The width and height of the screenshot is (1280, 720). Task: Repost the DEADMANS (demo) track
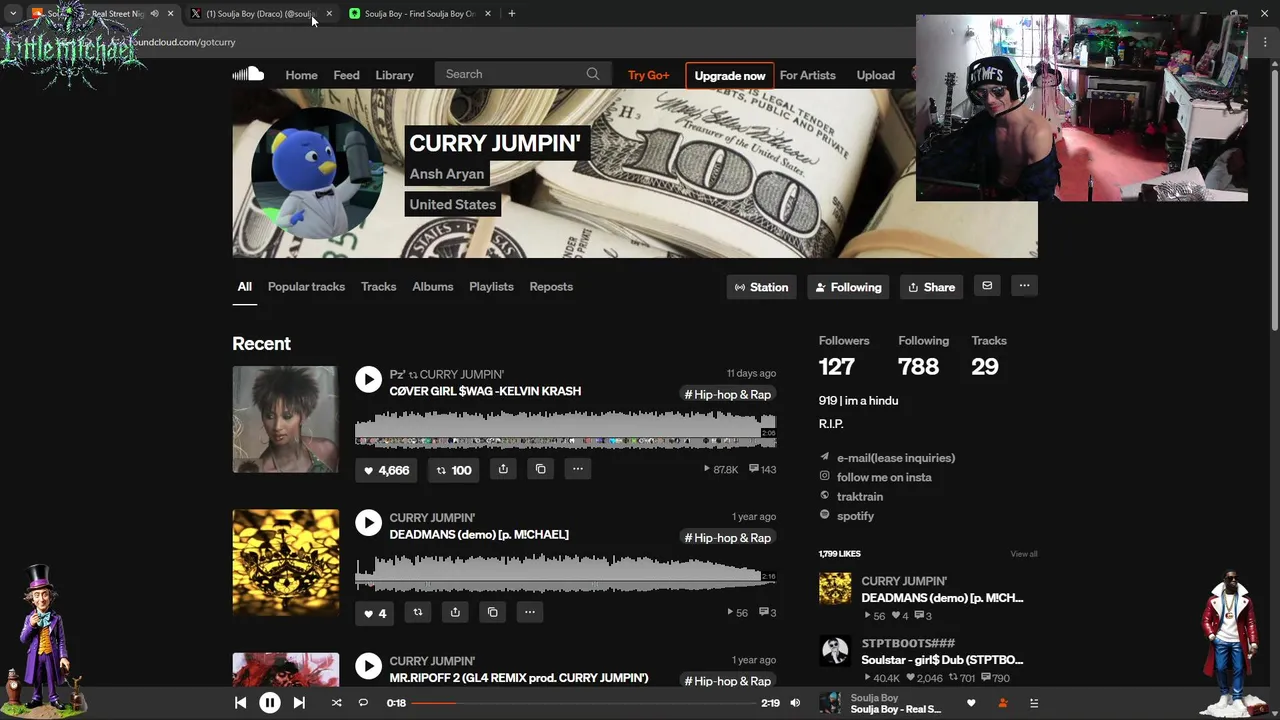coord(418,612)
